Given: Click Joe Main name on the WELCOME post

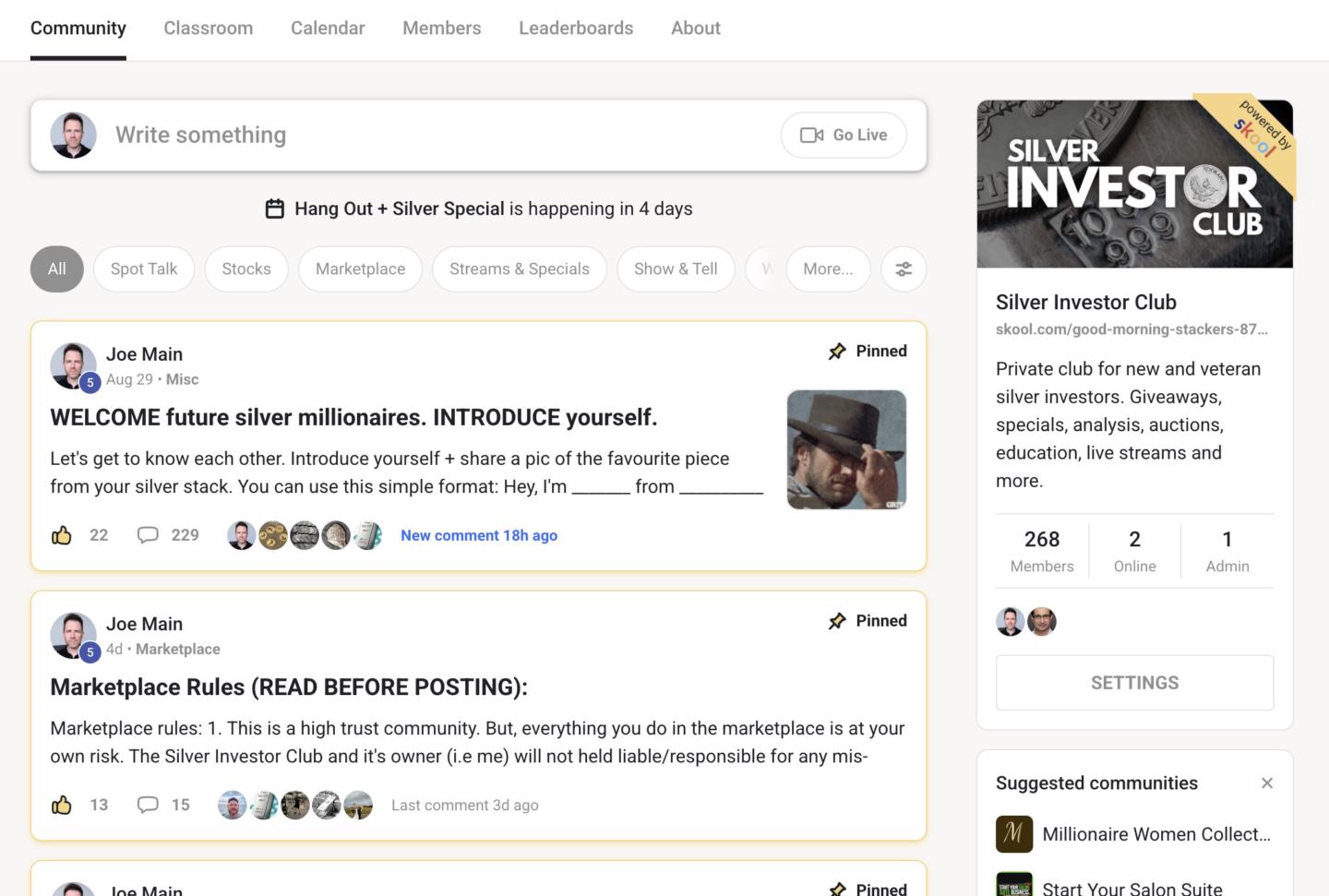Looking at the screenshot, I should tap(144, 354).
